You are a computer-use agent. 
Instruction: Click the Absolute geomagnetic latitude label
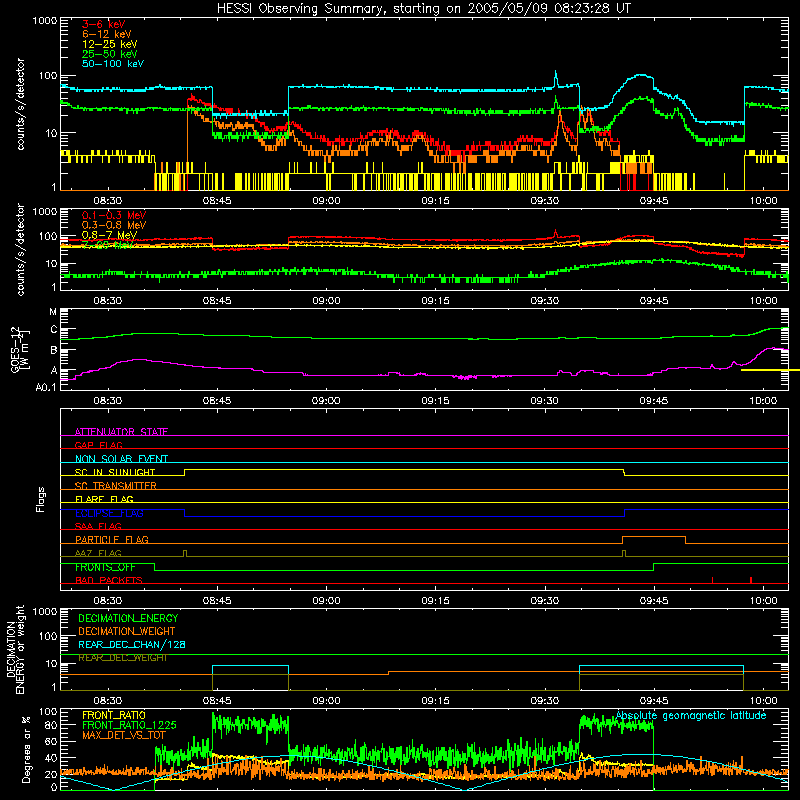(x=691, y=715)
